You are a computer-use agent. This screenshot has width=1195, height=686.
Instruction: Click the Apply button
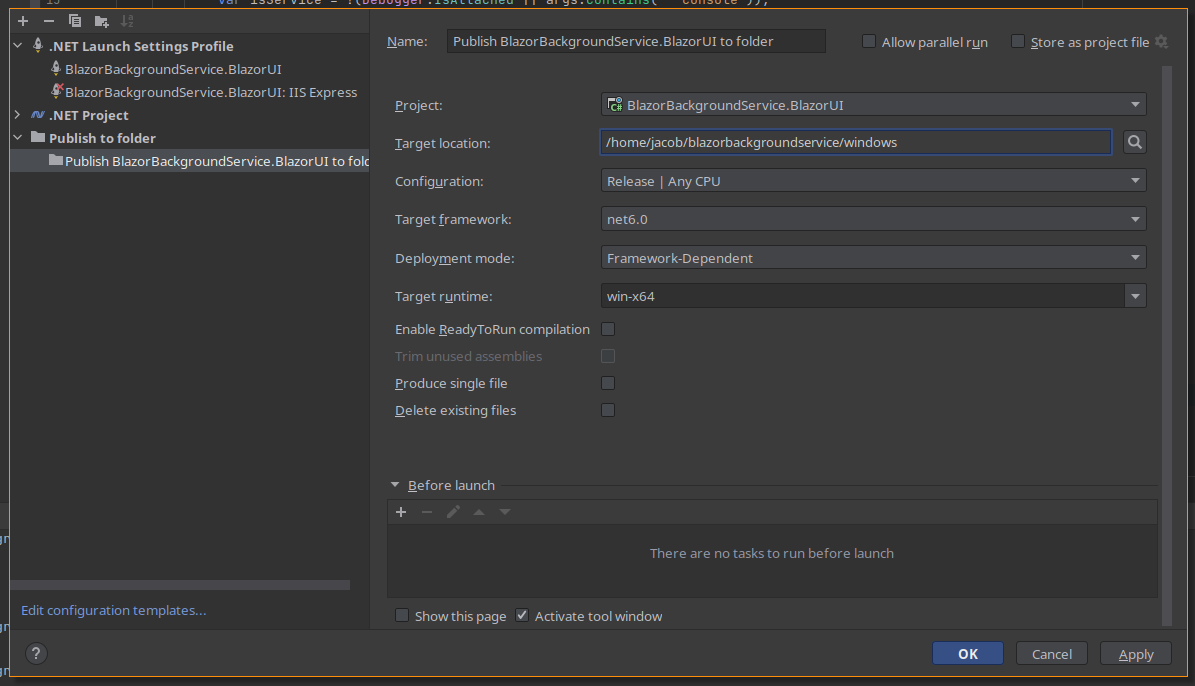(x=1136, y=654)
